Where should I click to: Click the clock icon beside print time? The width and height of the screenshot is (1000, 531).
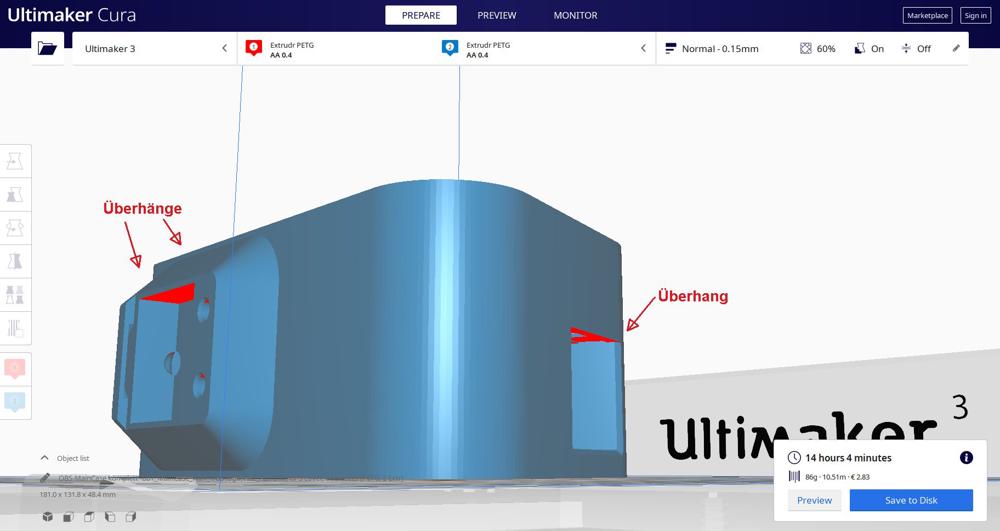click(794, 458)
